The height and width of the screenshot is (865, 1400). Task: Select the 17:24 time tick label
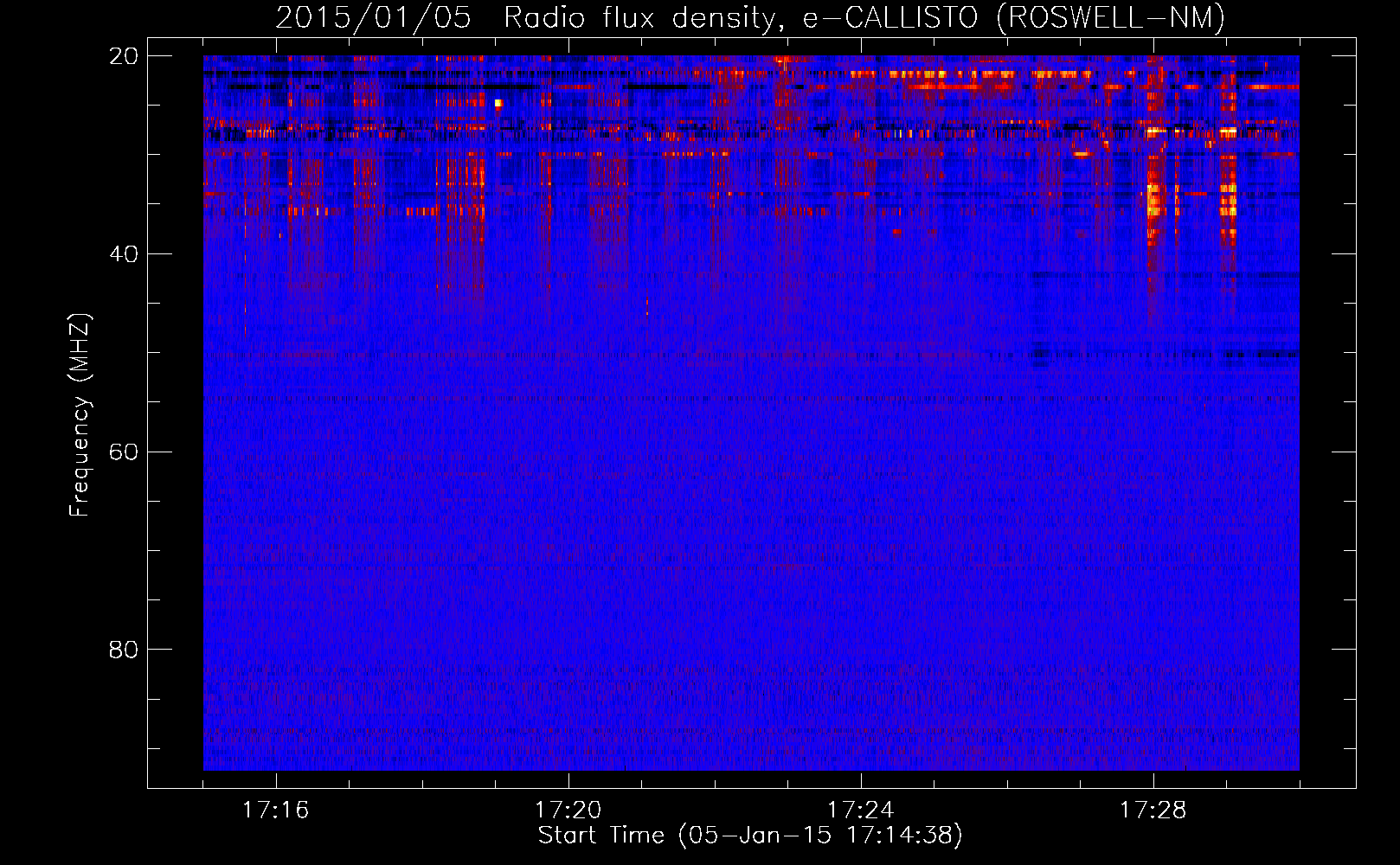pos(860,811)
